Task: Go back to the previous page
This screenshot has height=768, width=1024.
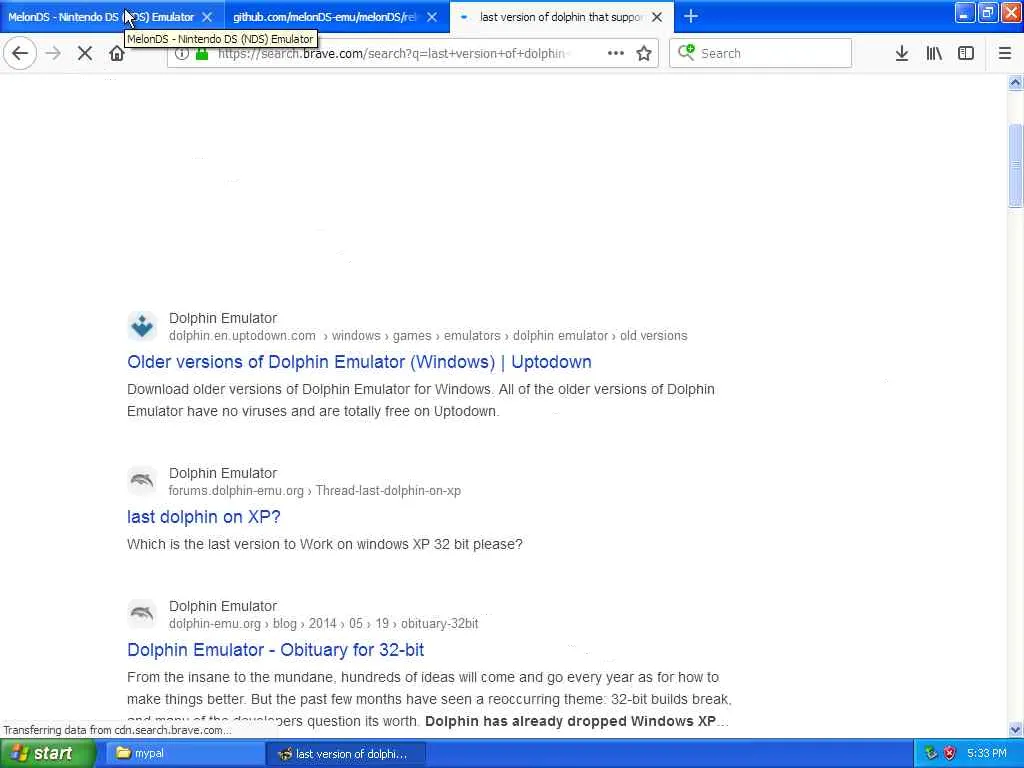Action: pos(20,54)
